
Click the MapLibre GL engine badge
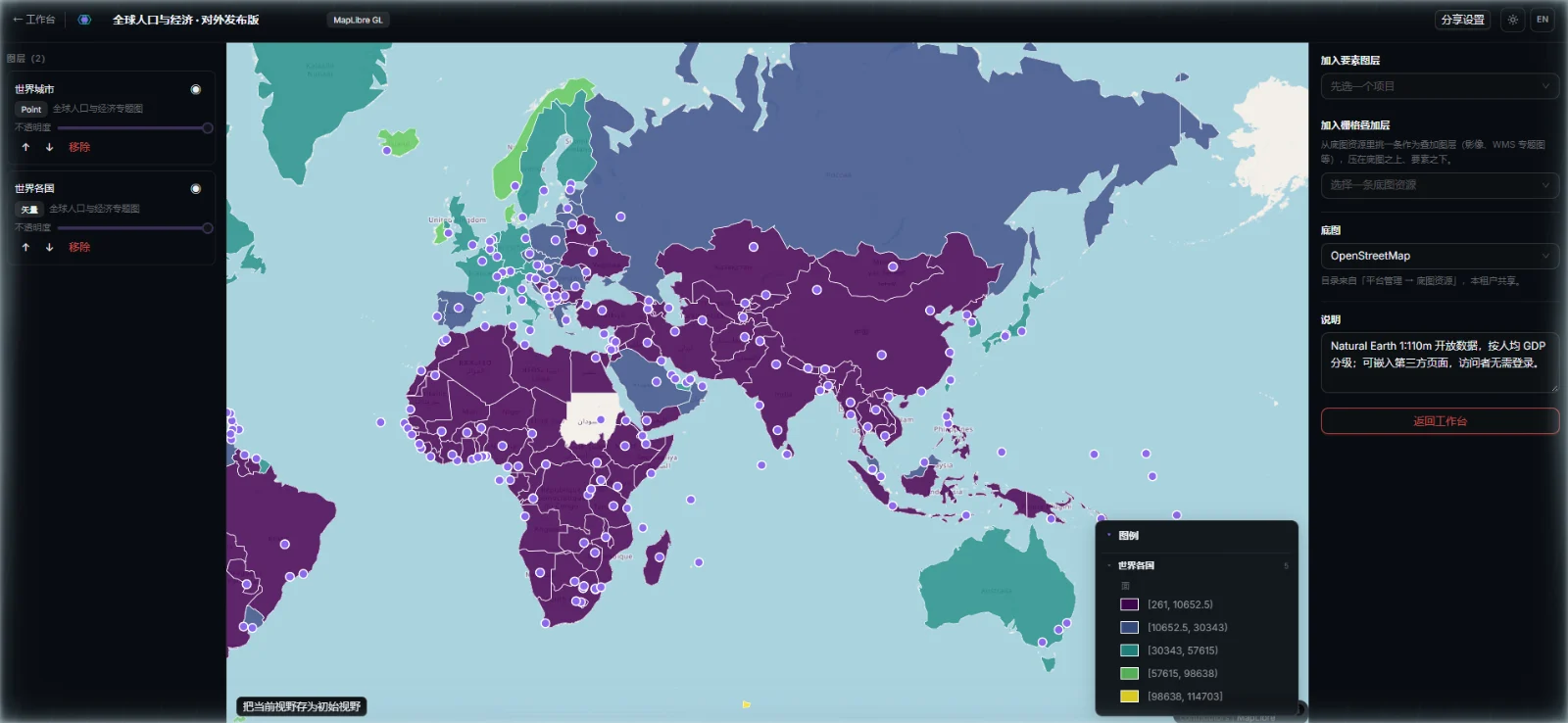[358, 20]
